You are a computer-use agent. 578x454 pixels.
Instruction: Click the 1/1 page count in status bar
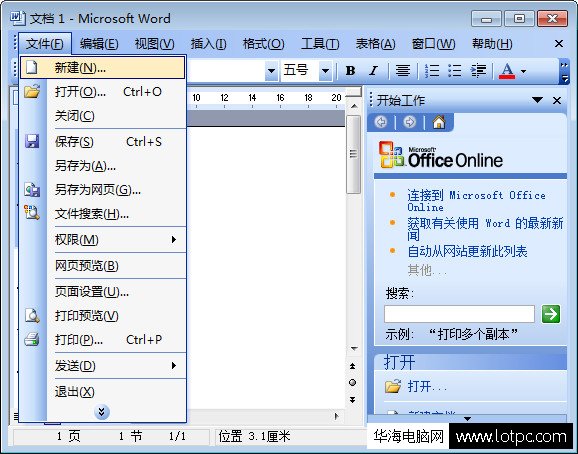177,436
